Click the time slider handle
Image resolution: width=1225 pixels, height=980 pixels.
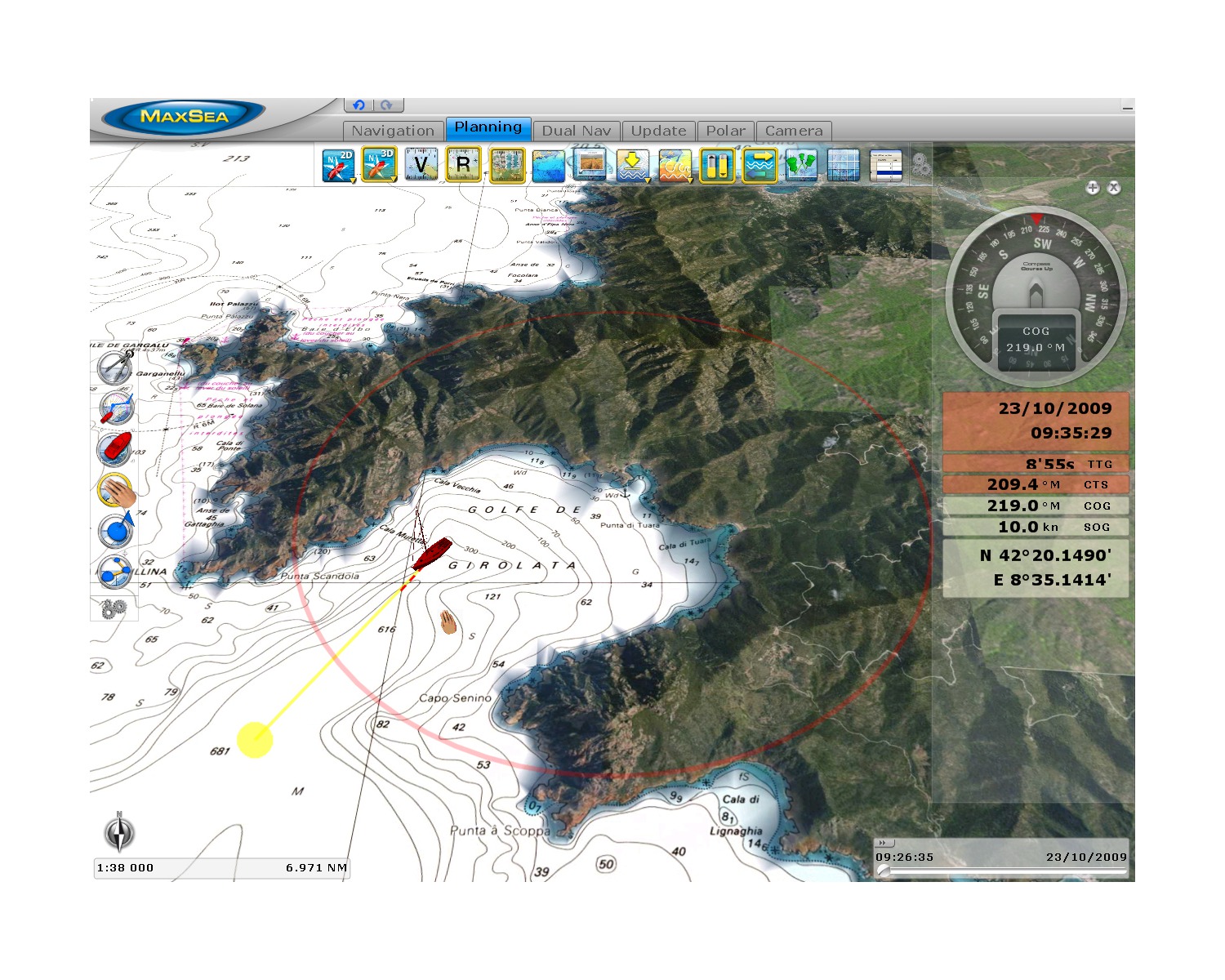883,871
